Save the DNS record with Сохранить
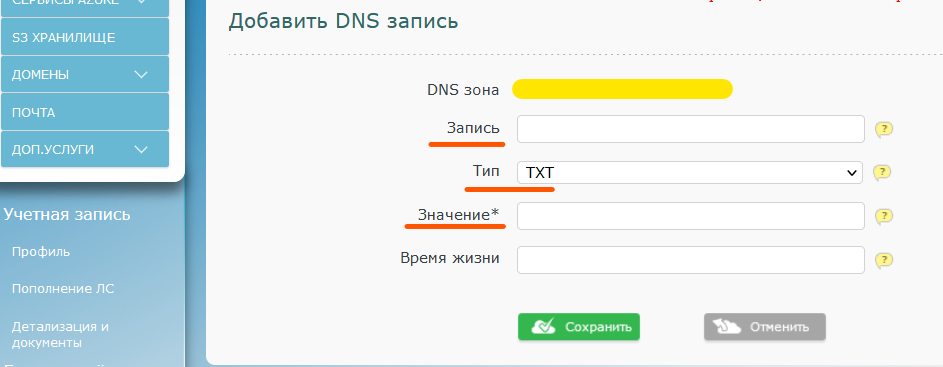The image size is (943, 367). point(579,327)
